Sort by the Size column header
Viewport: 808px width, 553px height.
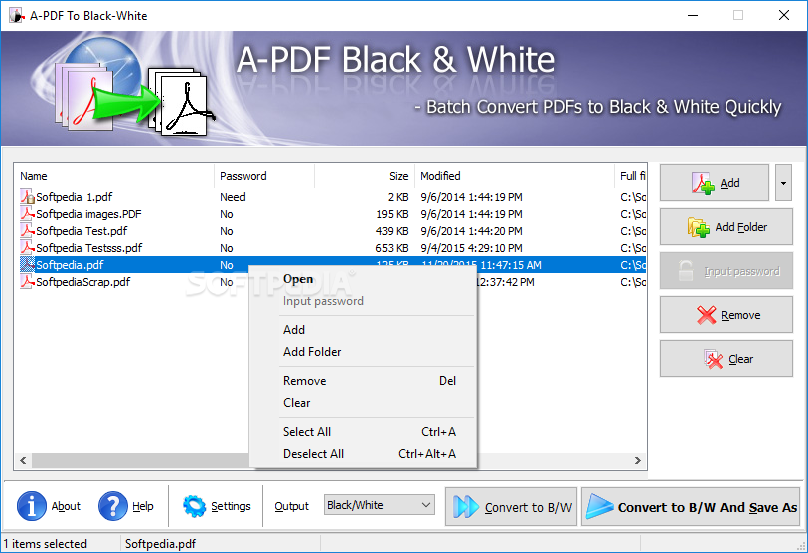tap(364, 176)
